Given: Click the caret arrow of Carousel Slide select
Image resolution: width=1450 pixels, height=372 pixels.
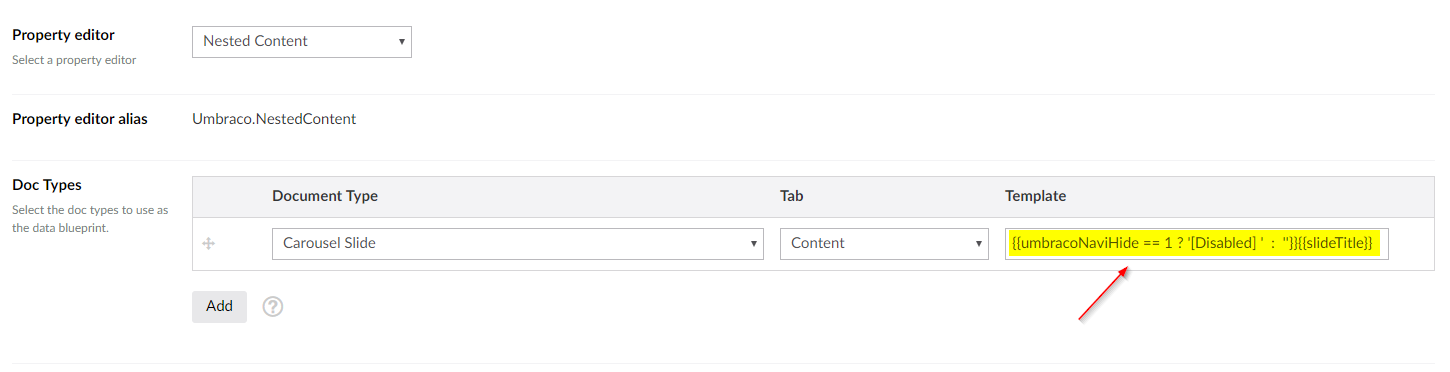Looking at the screenshot, I should (752, 243).
